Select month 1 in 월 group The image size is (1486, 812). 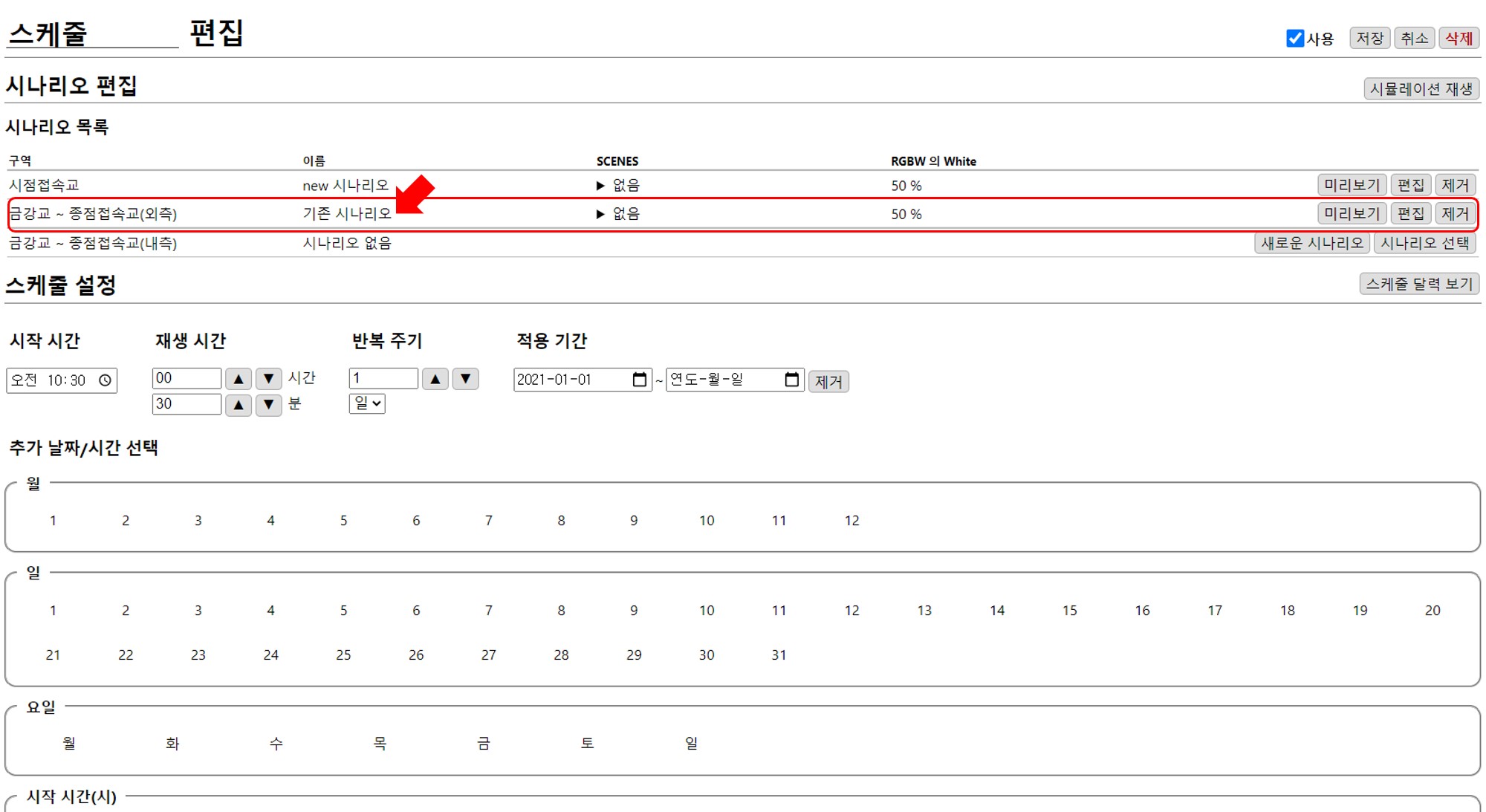[53, 521]
